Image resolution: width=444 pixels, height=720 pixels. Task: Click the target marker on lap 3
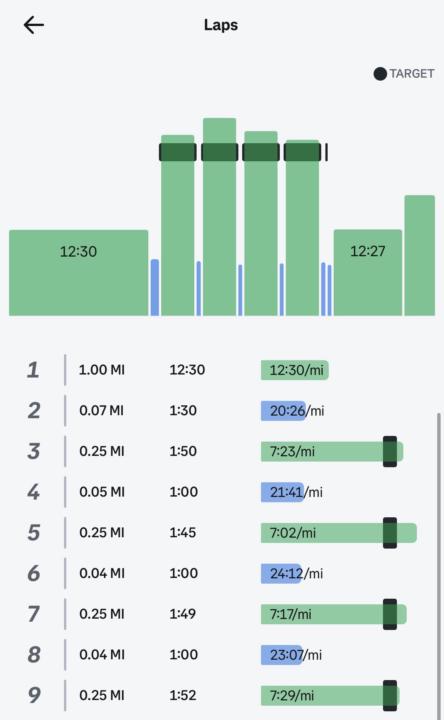390,451
